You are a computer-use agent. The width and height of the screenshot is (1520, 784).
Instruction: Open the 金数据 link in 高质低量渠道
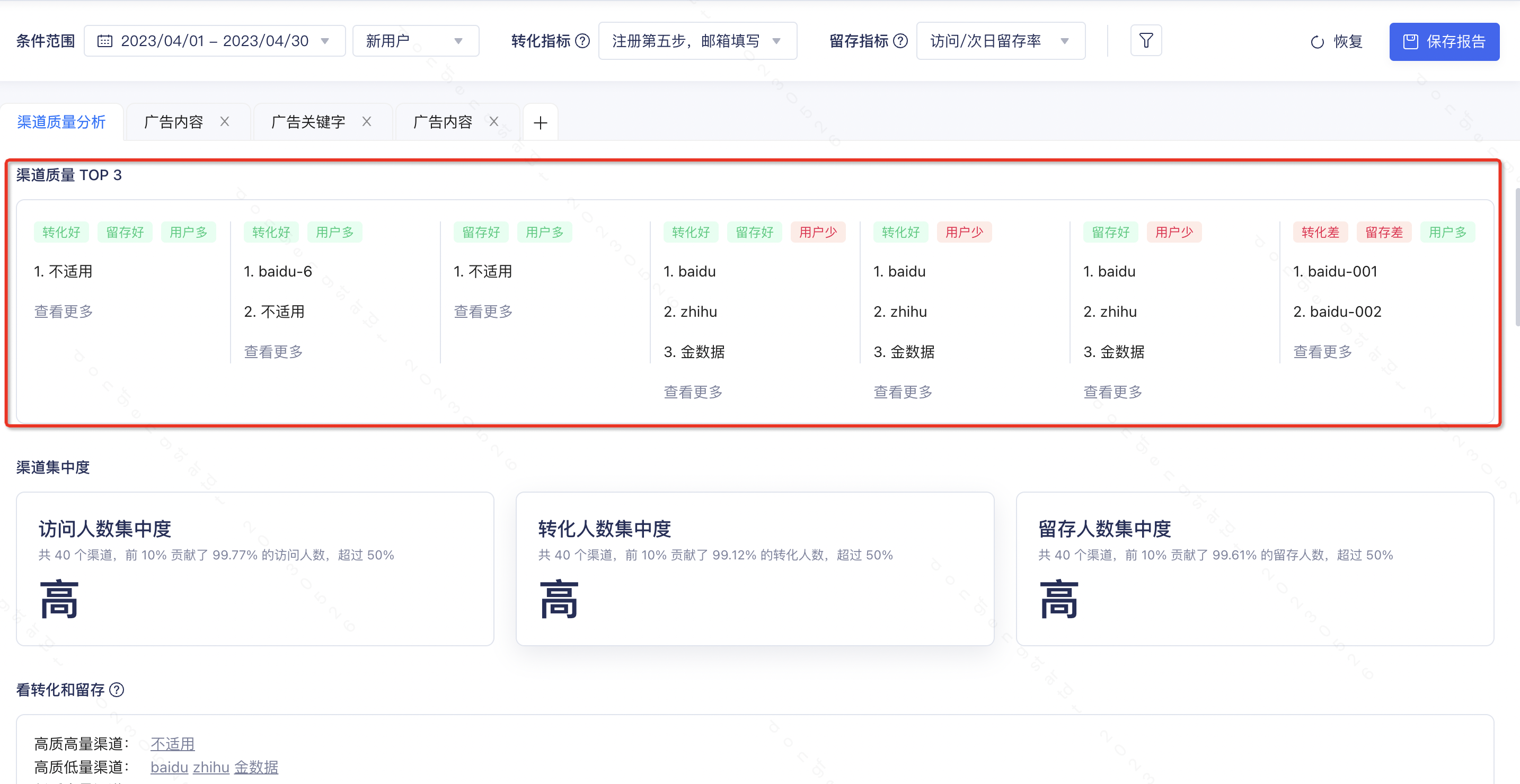256,767
